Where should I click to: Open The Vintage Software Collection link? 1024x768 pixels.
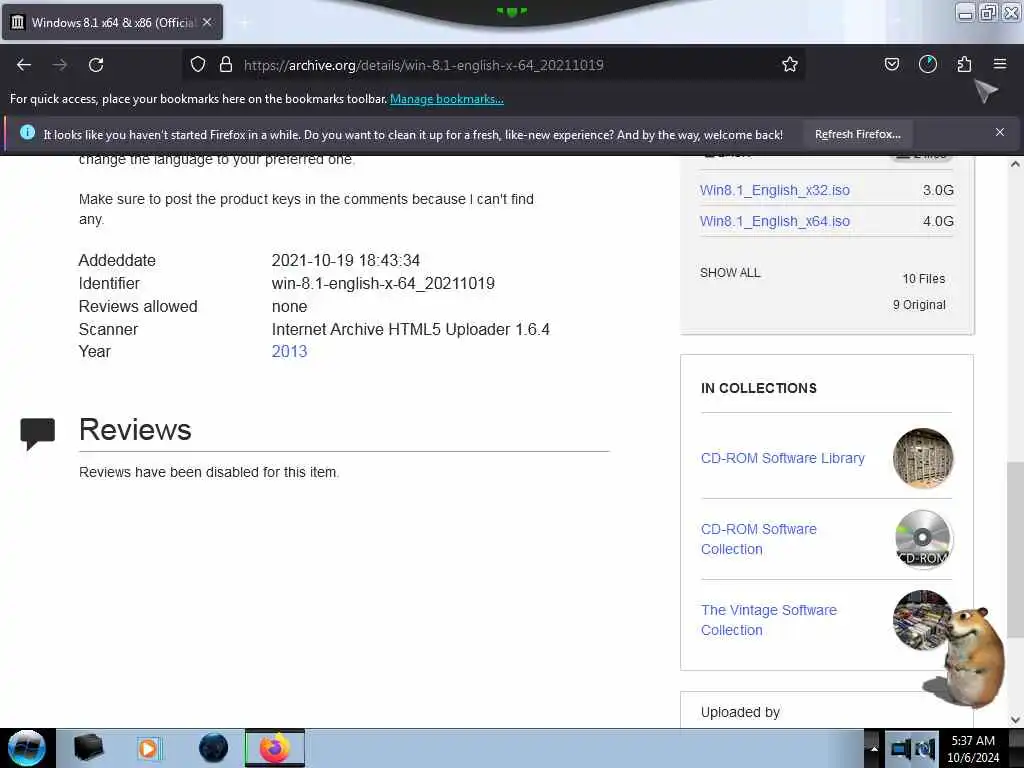click(x=769, y=620)
